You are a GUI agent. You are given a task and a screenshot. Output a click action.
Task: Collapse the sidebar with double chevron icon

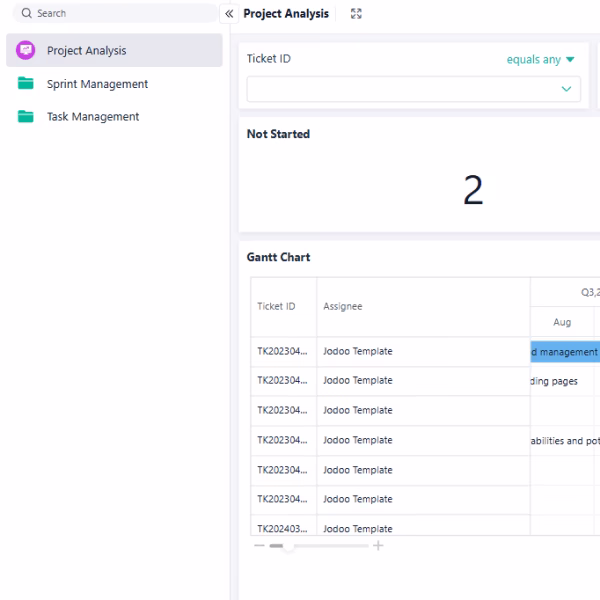coord(229,14)
